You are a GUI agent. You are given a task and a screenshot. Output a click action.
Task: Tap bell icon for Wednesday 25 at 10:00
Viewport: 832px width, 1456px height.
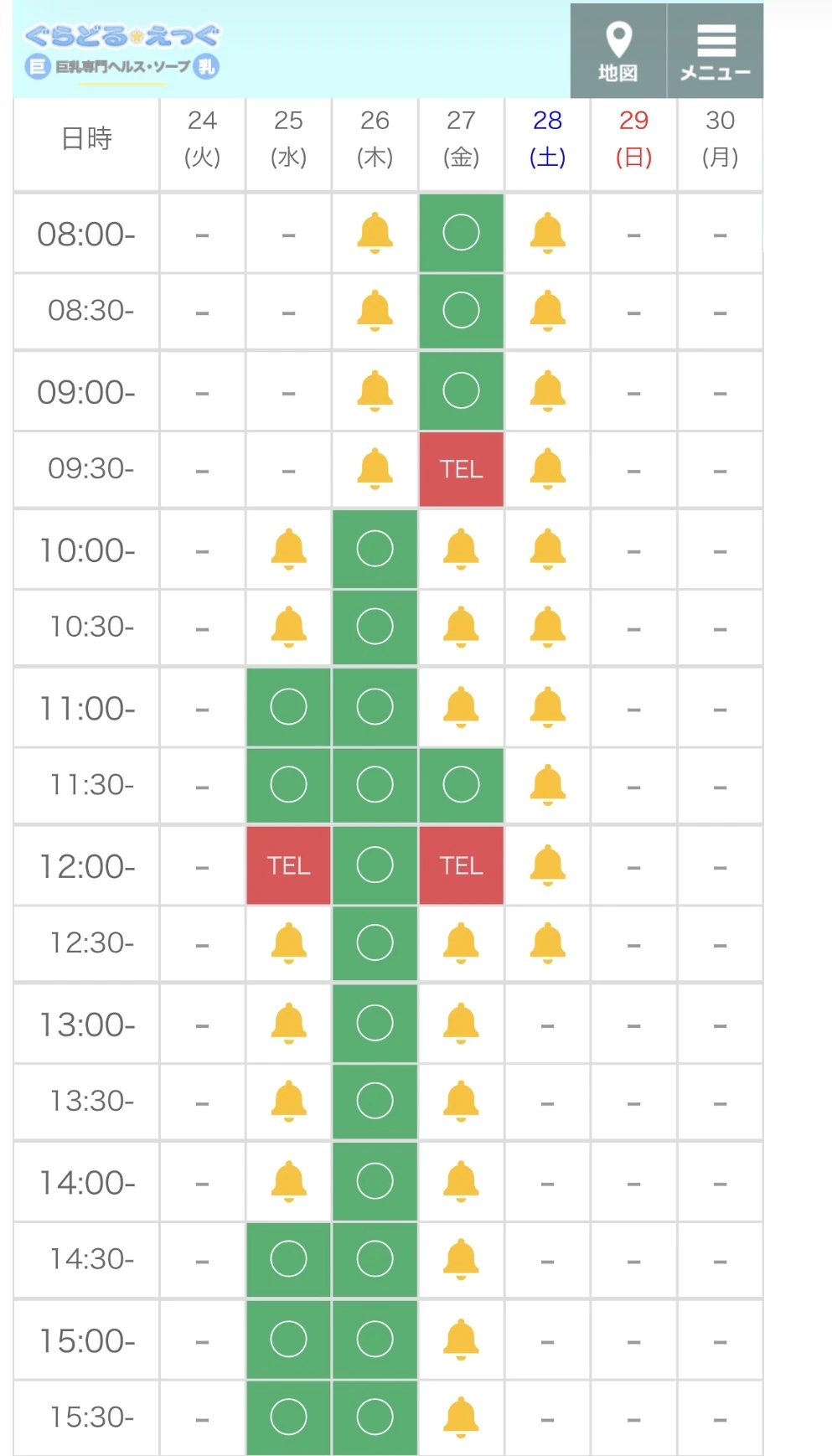tap(288, 549)
